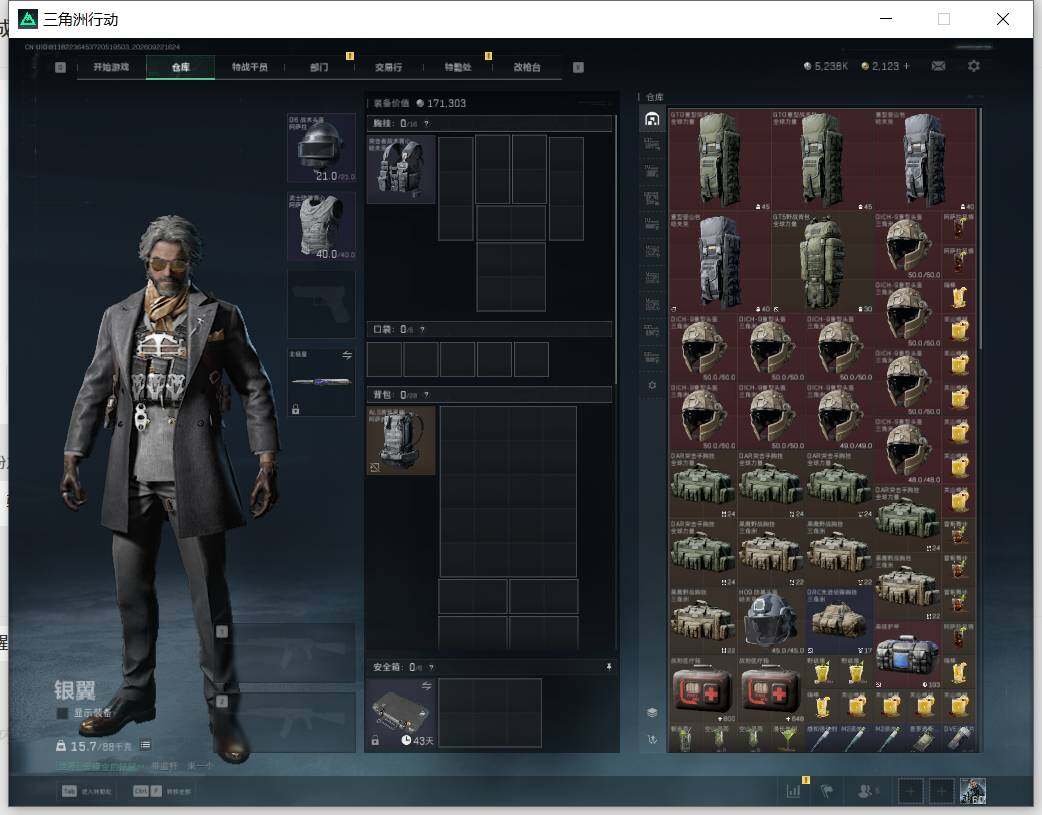The width and height of the screenshot is (1042, 815).
Task: Click the GT5 野战背包 item
Action: click(822, 263)
